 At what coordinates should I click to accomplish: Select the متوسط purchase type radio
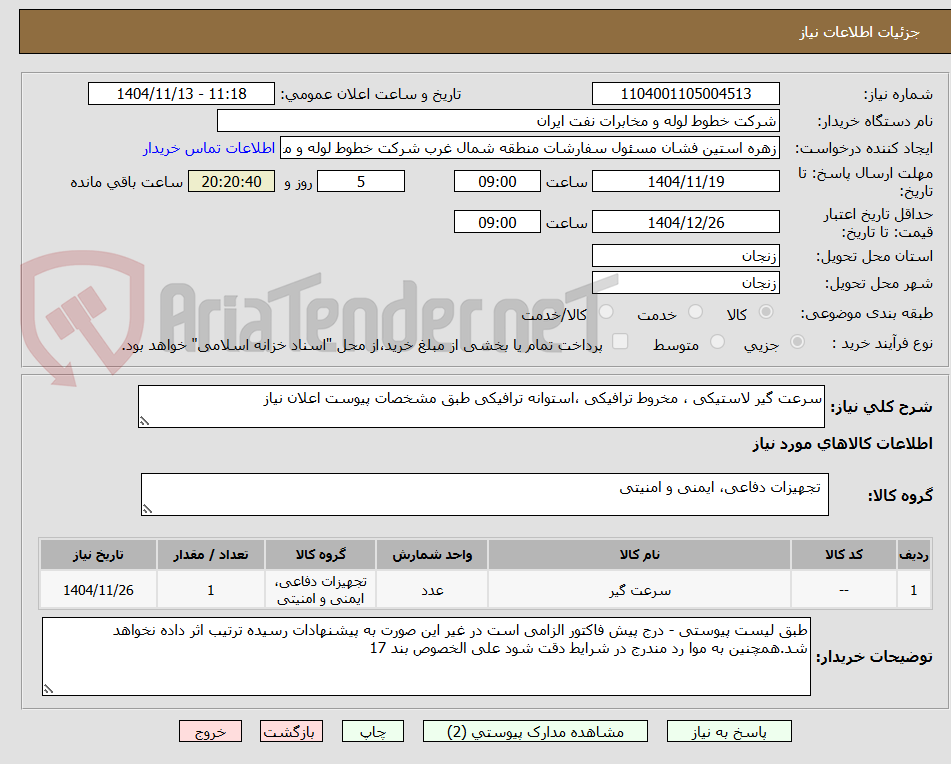[717, 342]
